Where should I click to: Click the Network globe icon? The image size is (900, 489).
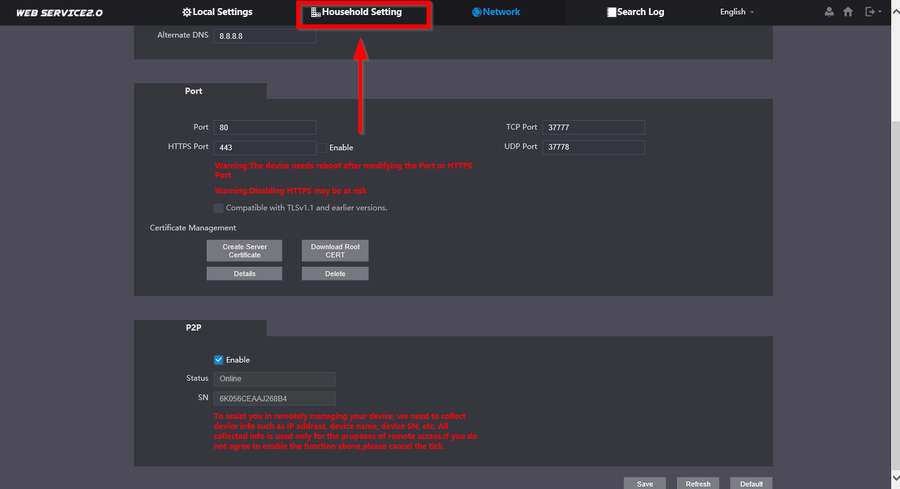click(x=476, y=12)
